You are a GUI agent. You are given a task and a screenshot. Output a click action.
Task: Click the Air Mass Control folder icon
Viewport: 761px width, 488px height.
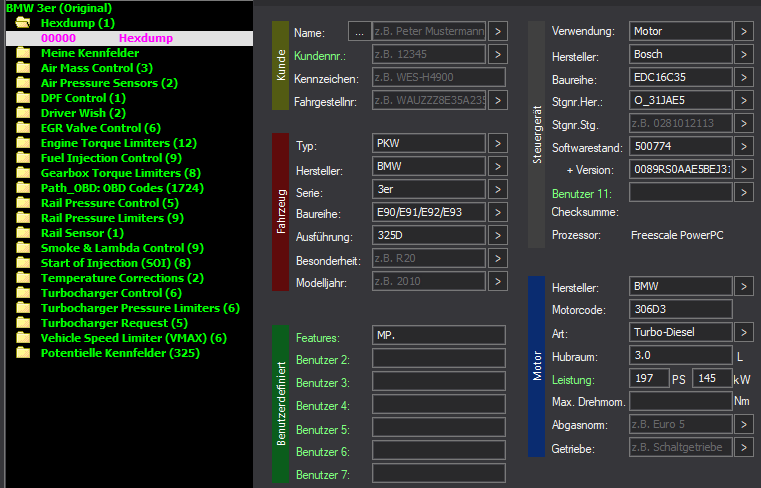click(x=23, y=67)
